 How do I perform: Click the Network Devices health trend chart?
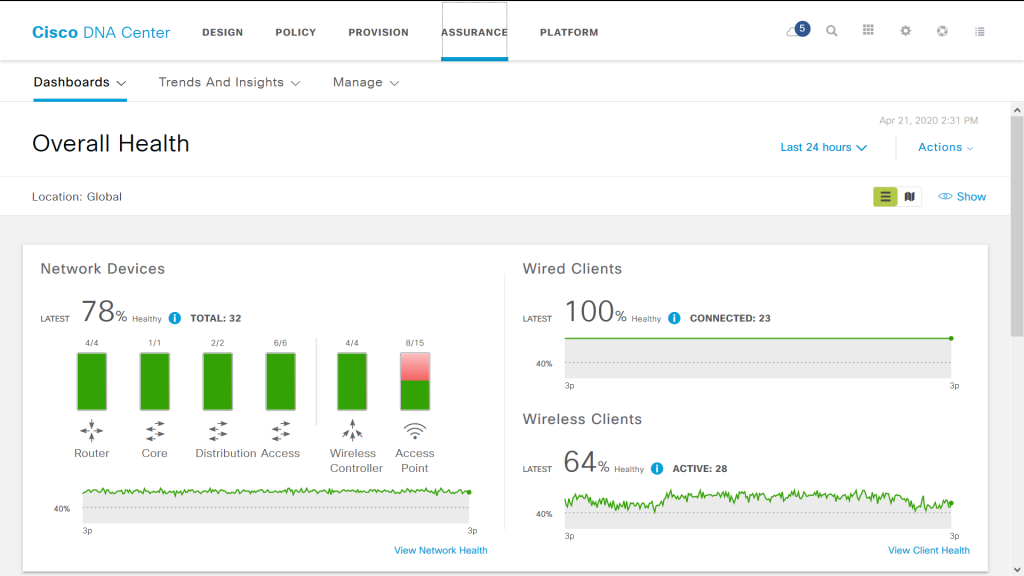coord(276,504)
